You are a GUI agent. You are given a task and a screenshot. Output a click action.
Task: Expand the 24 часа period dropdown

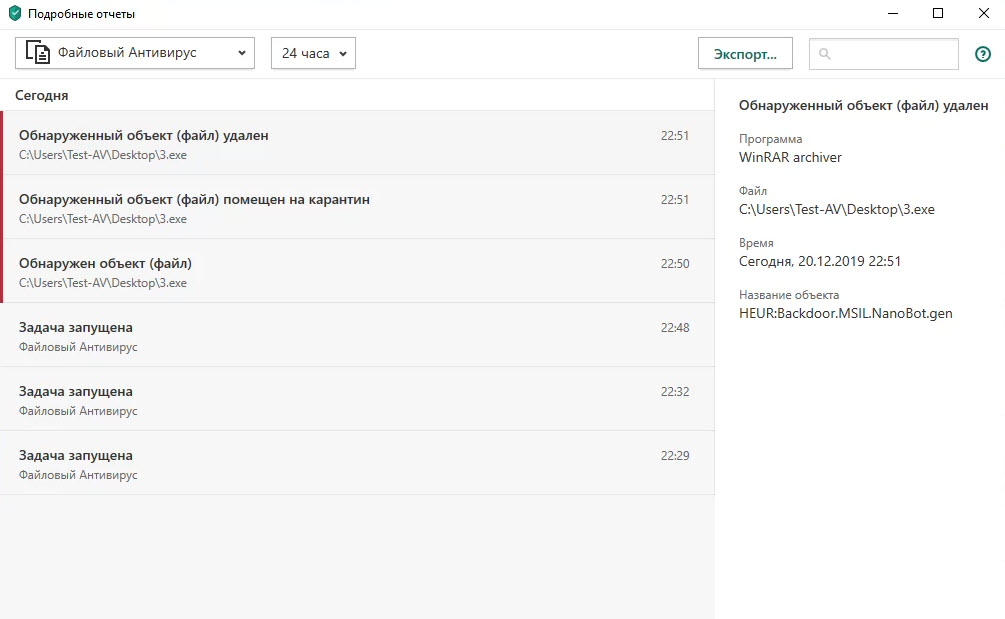313,53
